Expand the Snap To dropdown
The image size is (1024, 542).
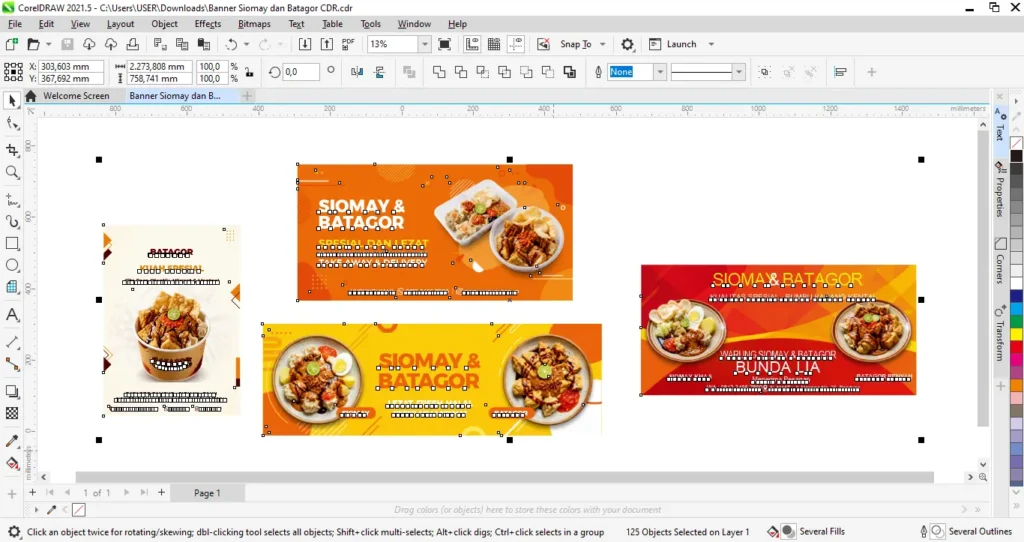[603, 44]
